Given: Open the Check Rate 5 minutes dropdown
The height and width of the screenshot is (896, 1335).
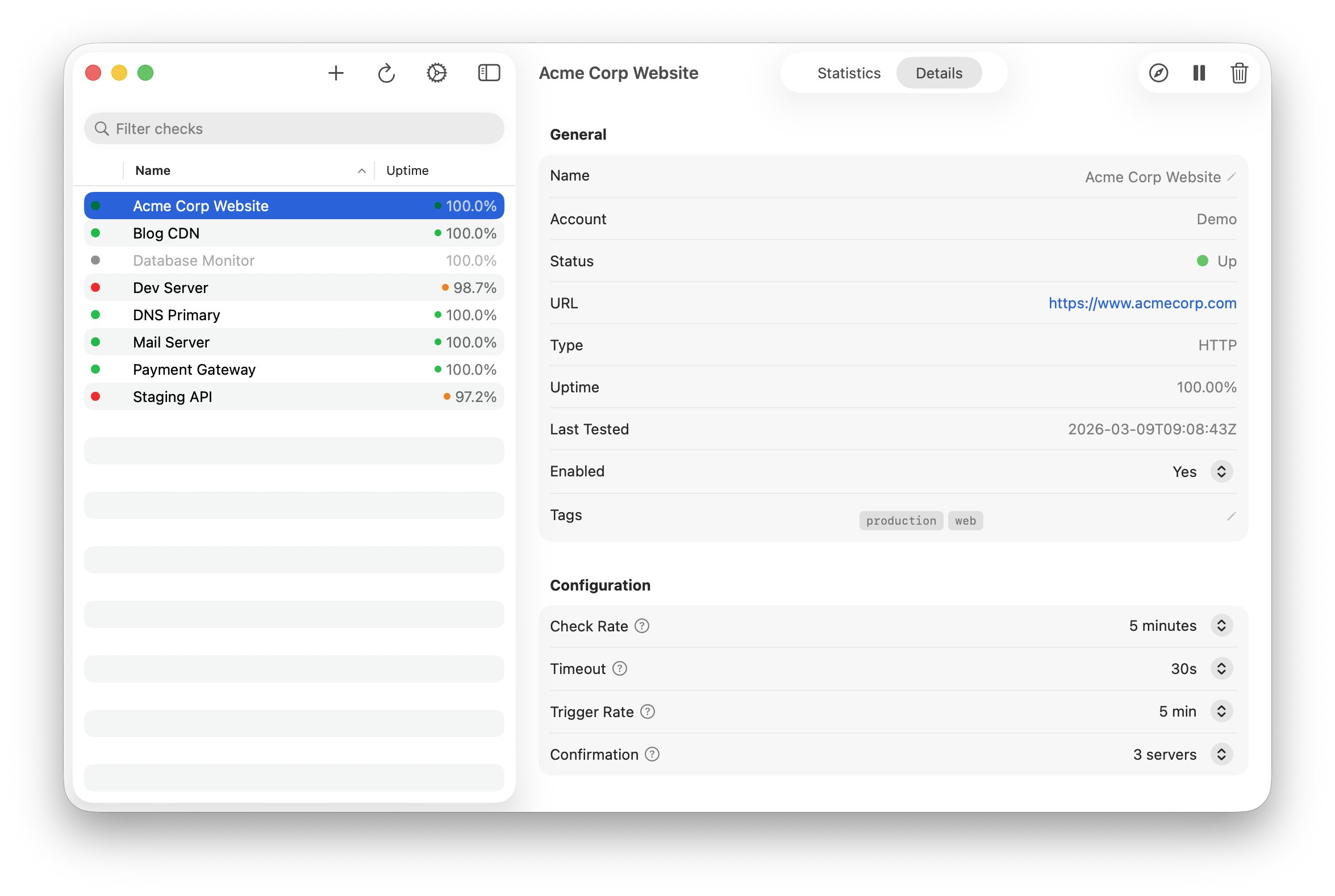Looking at the screenshot, I should click(x=1221, y=626).
